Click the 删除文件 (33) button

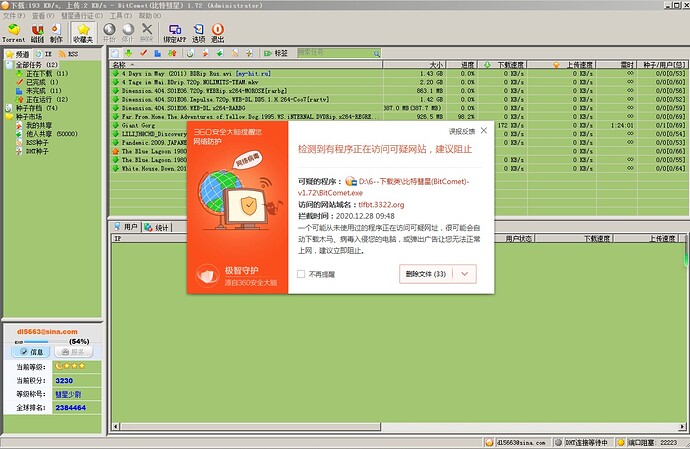click(426, 274)
